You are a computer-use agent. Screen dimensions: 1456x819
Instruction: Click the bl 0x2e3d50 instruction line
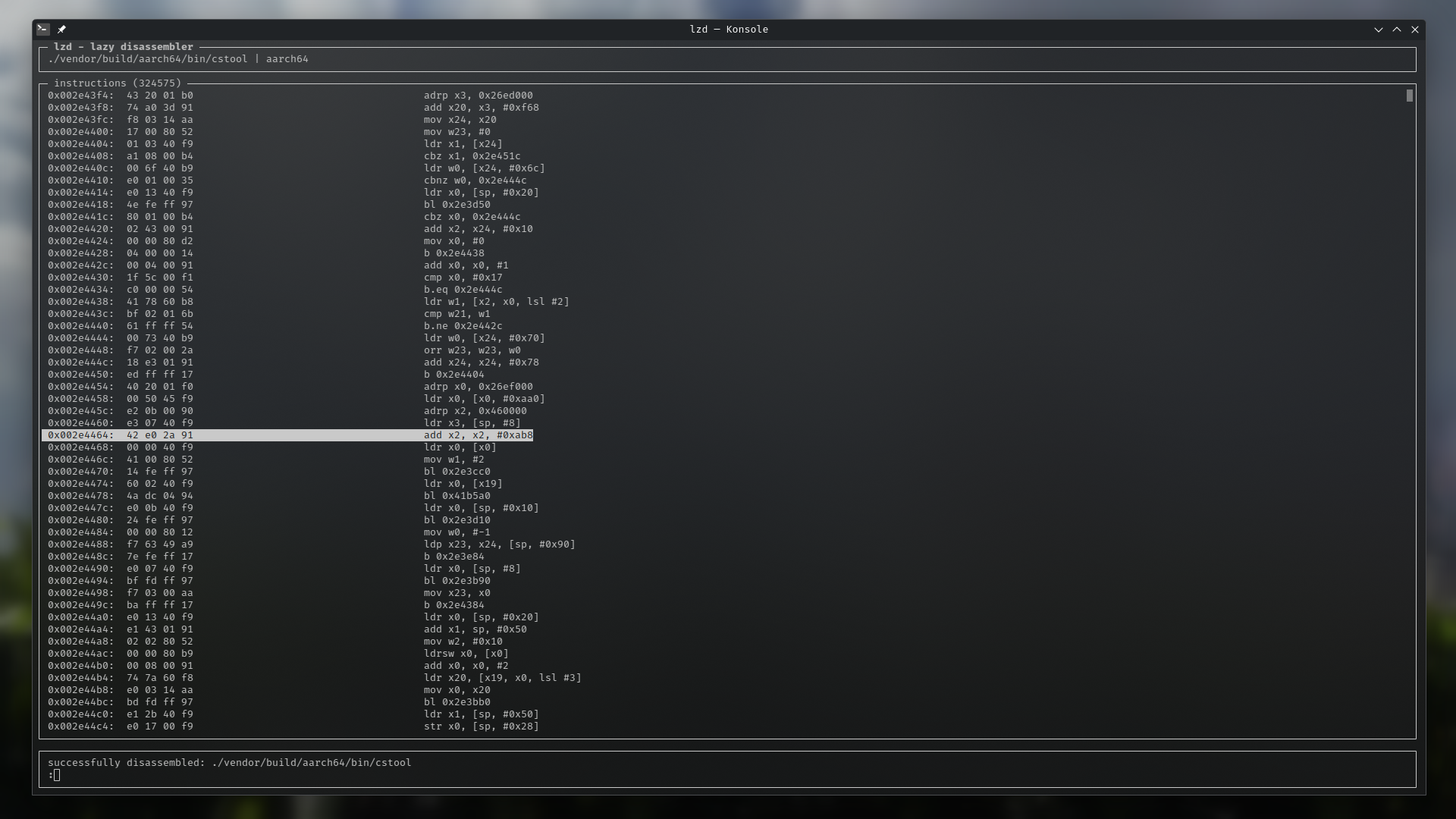pos(457,205)
